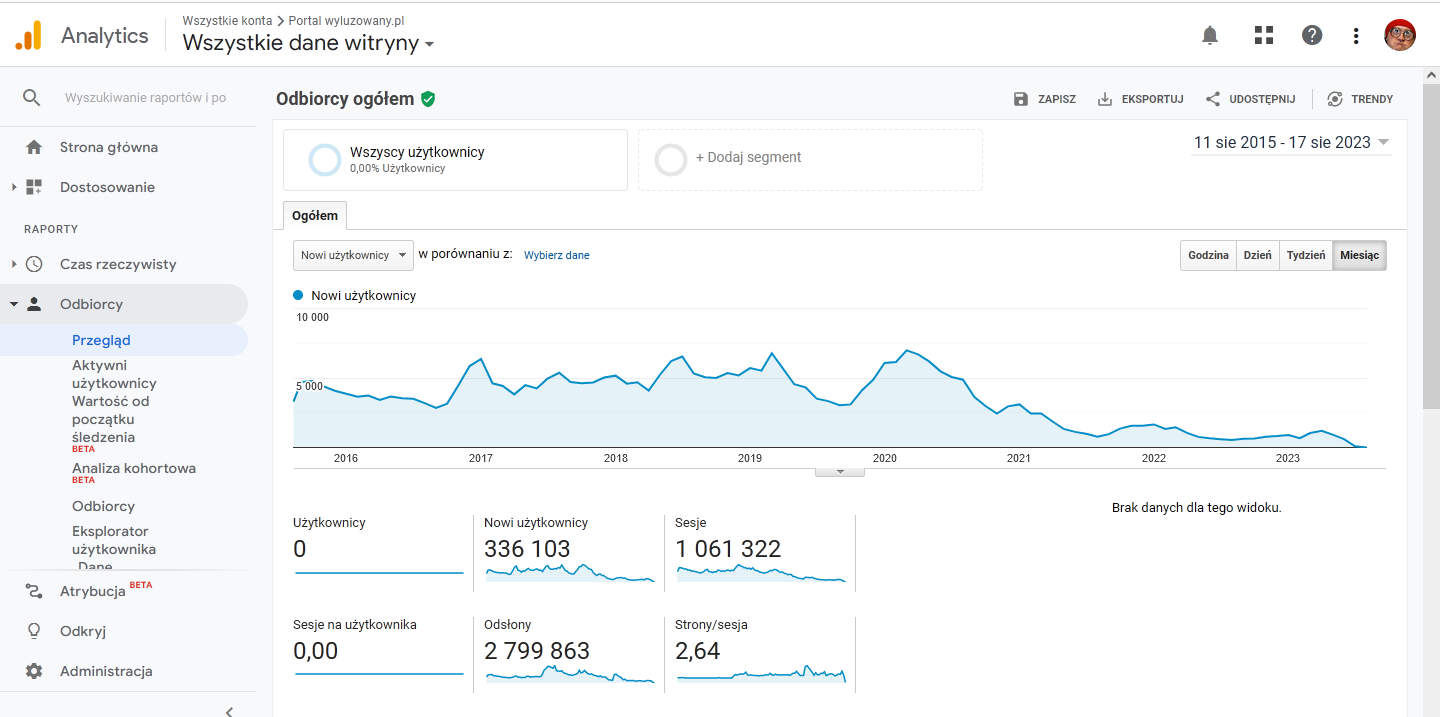Open the Google apps grid icon
This screenshot has height=717, width=1440.
1264,36
